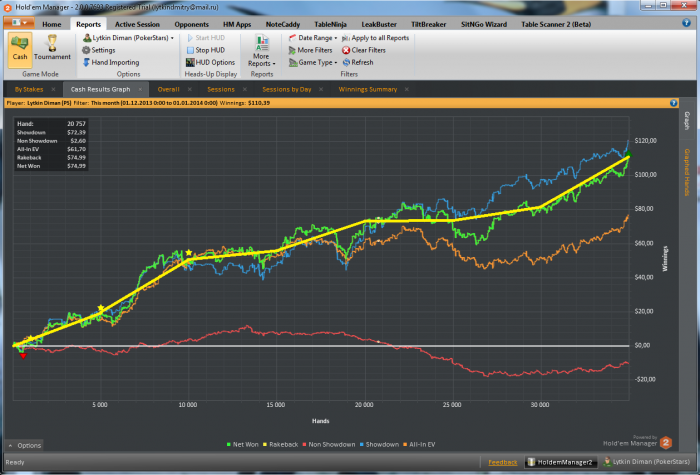Toggle Non Showdown line in legend
This screenshot has width=700, height=475.
329,445
